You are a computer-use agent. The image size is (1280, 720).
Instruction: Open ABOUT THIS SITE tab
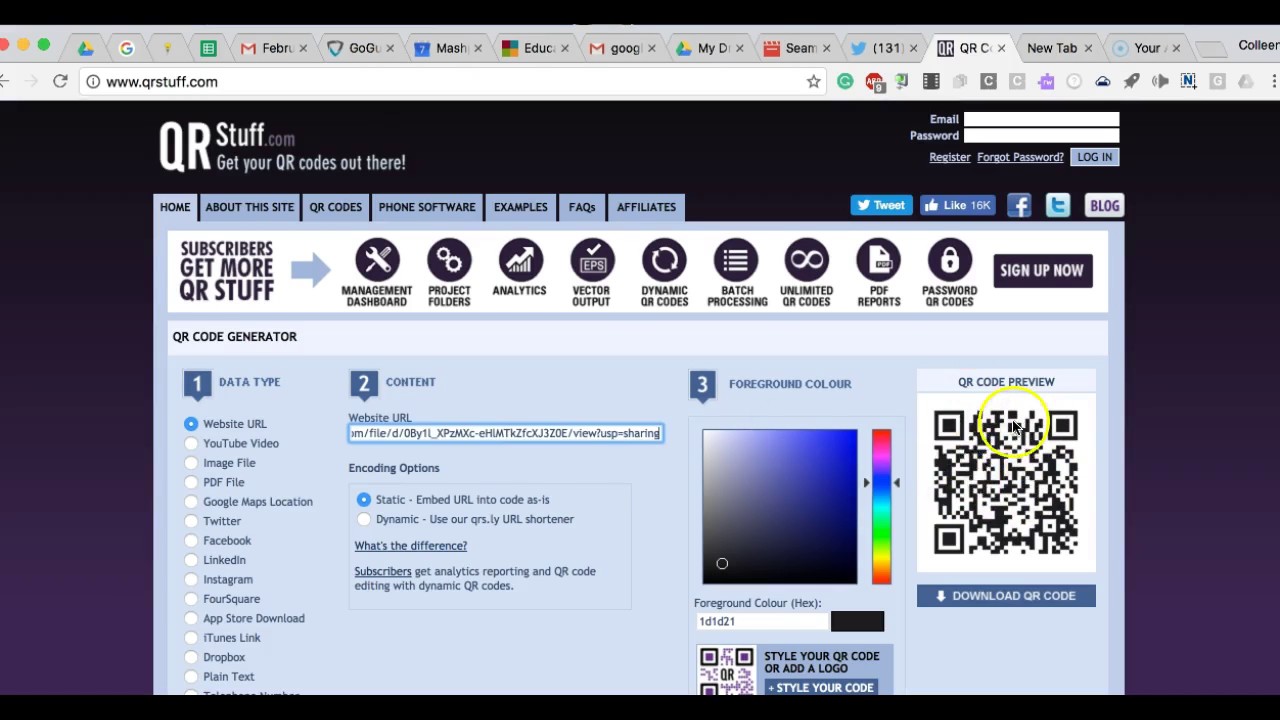[x=250, y=207]
